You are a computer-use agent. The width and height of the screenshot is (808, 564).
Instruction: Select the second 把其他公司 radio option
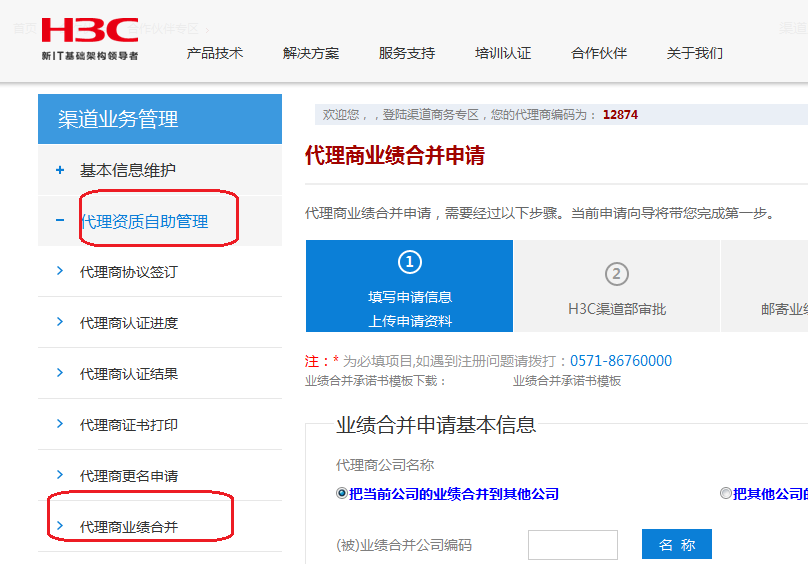726,494
